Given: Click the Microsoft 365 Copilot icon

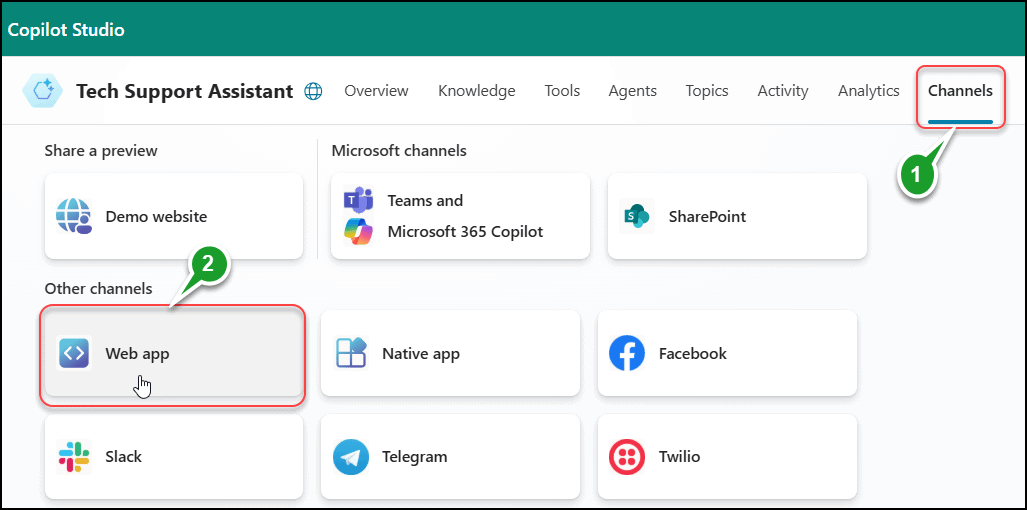Looking at the screenshot, I should (x=357, y=231).
